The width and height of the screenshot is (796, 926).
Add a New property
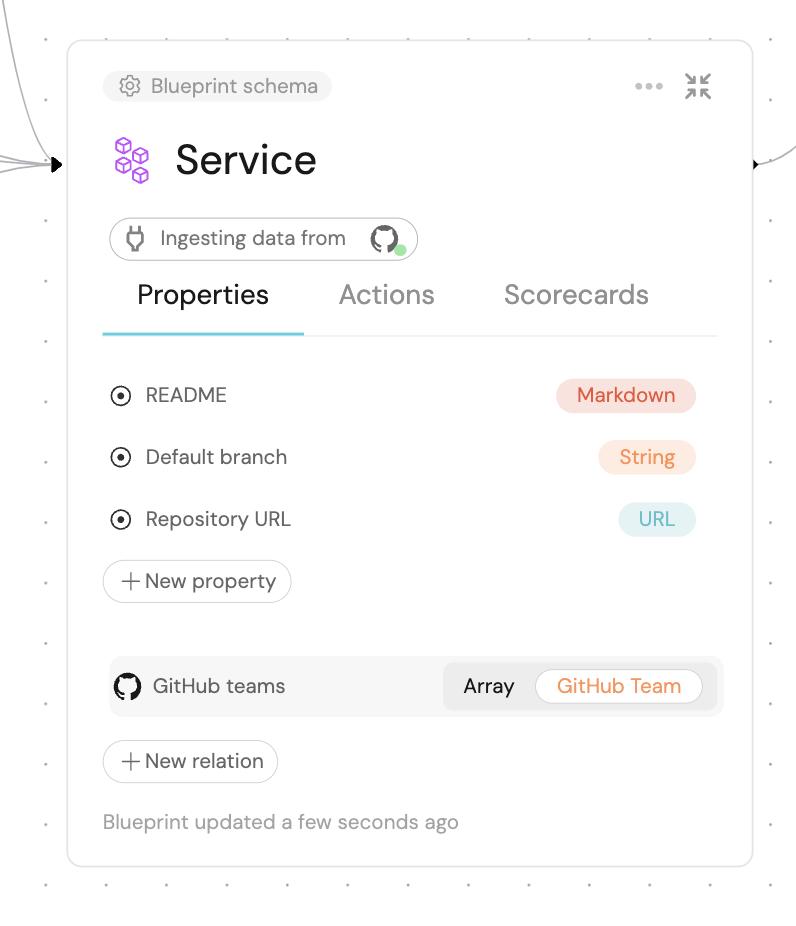pyautogui.click(x=197, y=582)
